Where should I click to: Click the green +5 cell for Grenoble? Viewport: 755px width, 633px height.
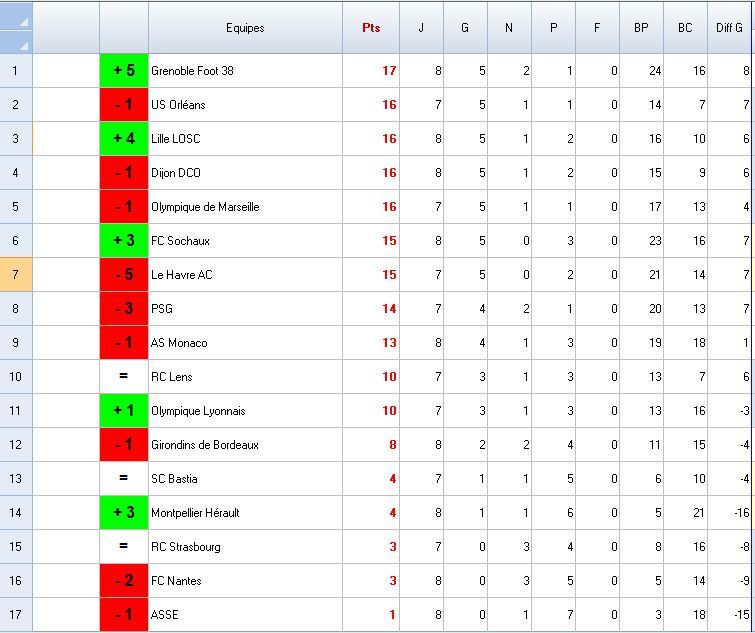click(x=124, y=71)
